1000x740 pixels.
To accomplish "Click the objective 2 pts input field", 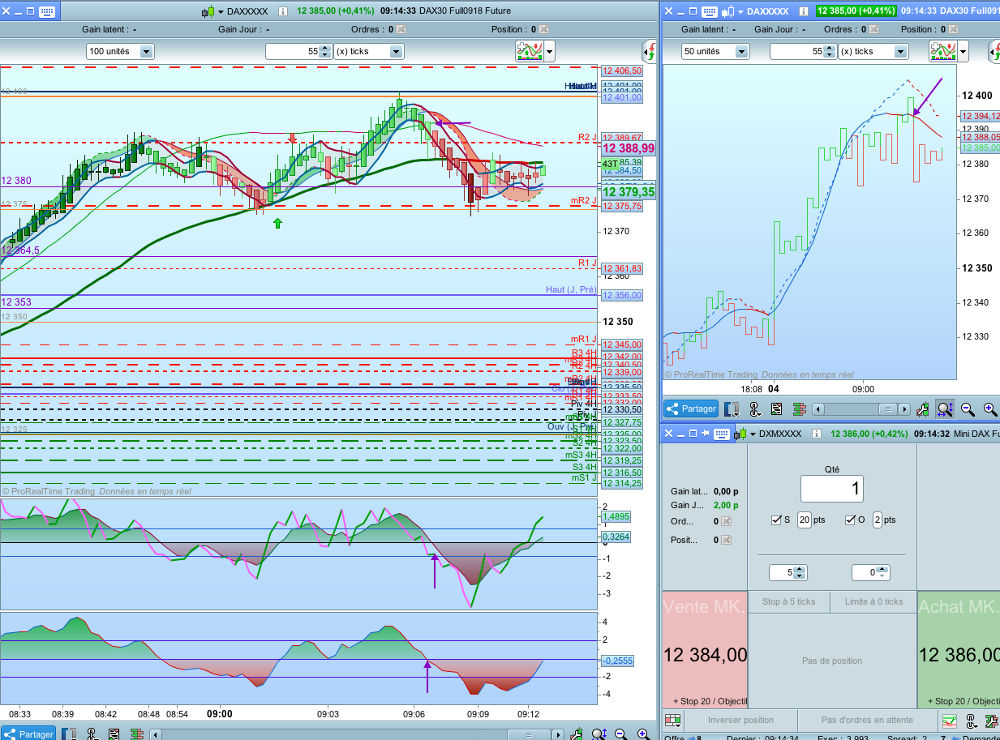I will coord(878,520).
